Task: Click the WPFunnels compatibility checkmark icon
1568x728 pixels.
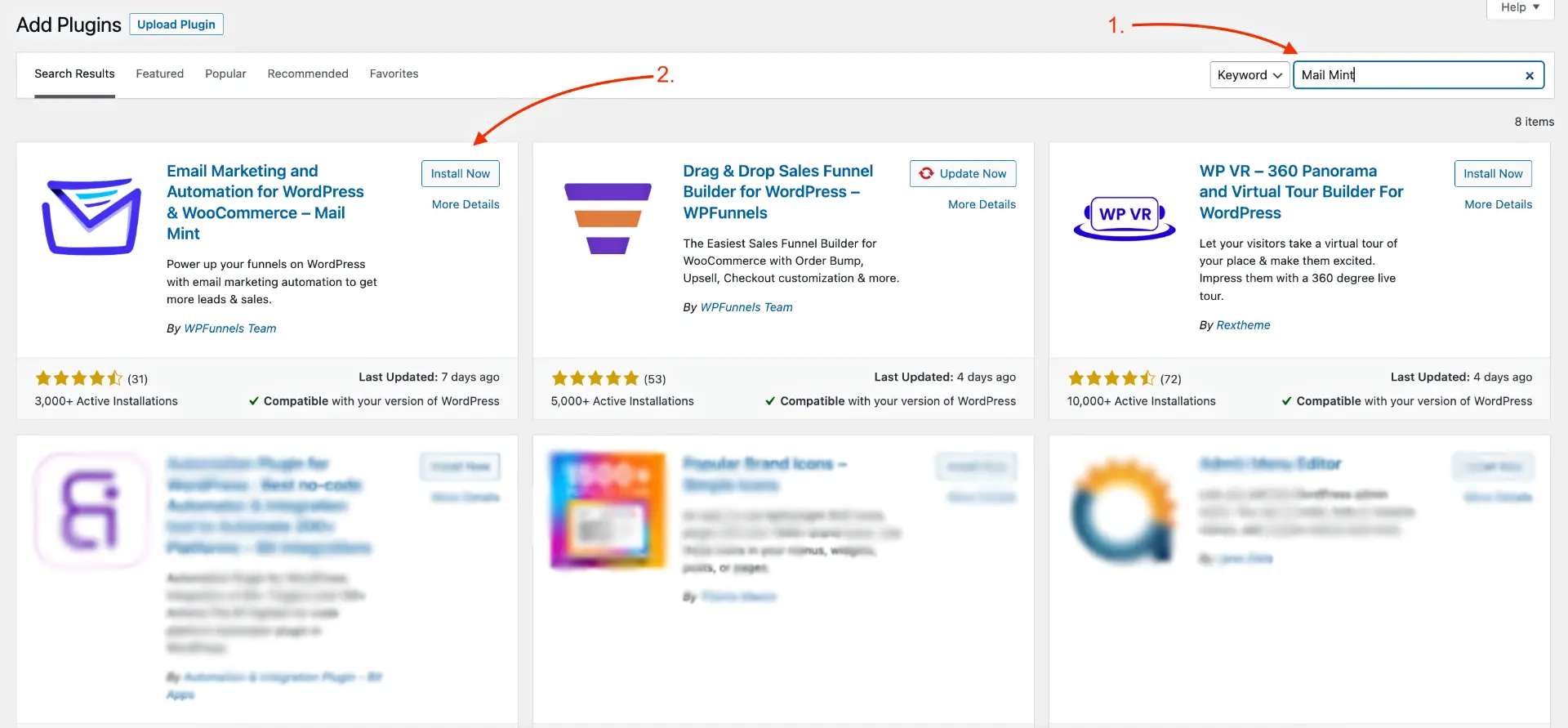Action: [x=770, y=401]
